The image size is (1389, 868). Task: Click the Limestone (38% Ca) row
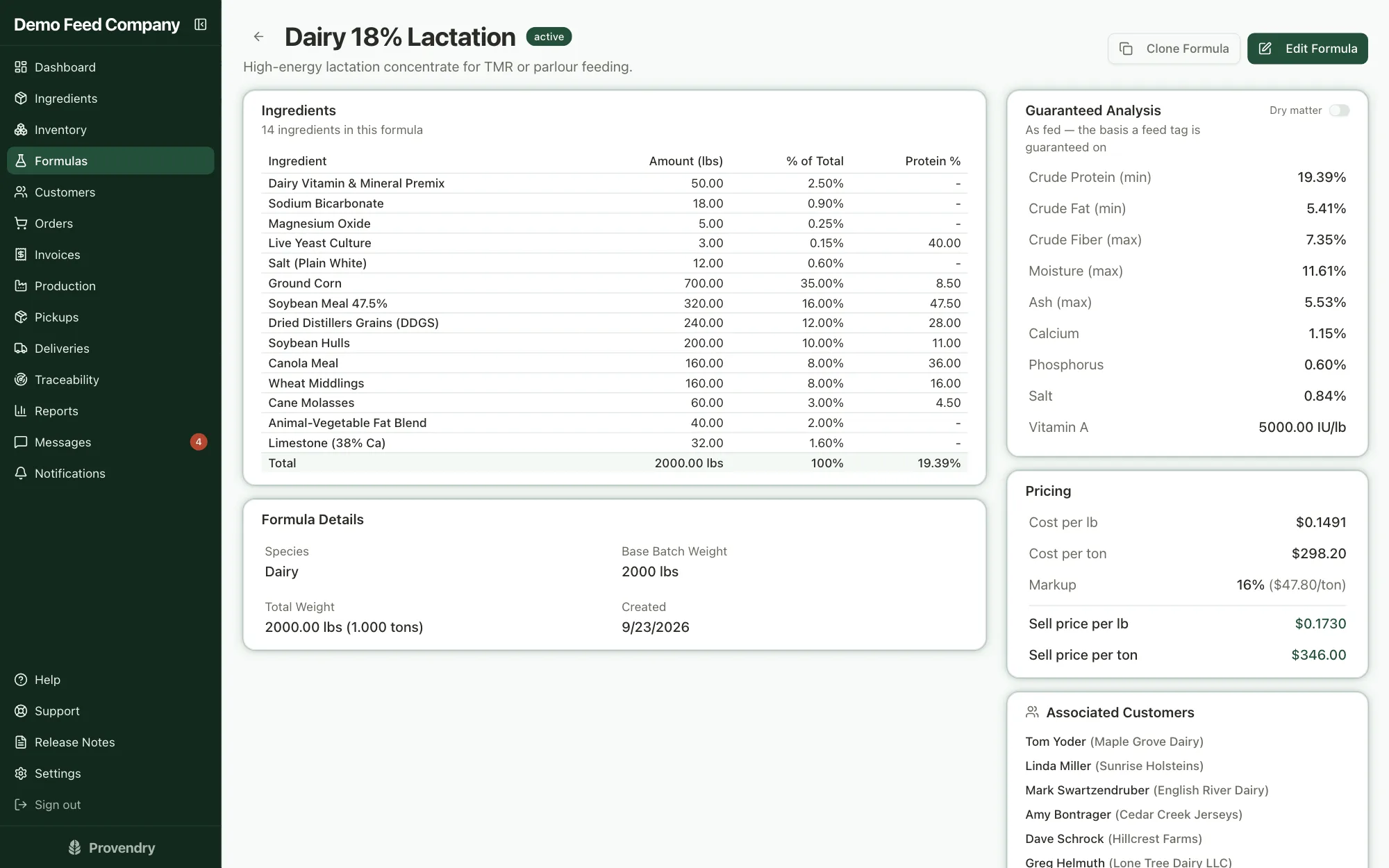[614, 443]
